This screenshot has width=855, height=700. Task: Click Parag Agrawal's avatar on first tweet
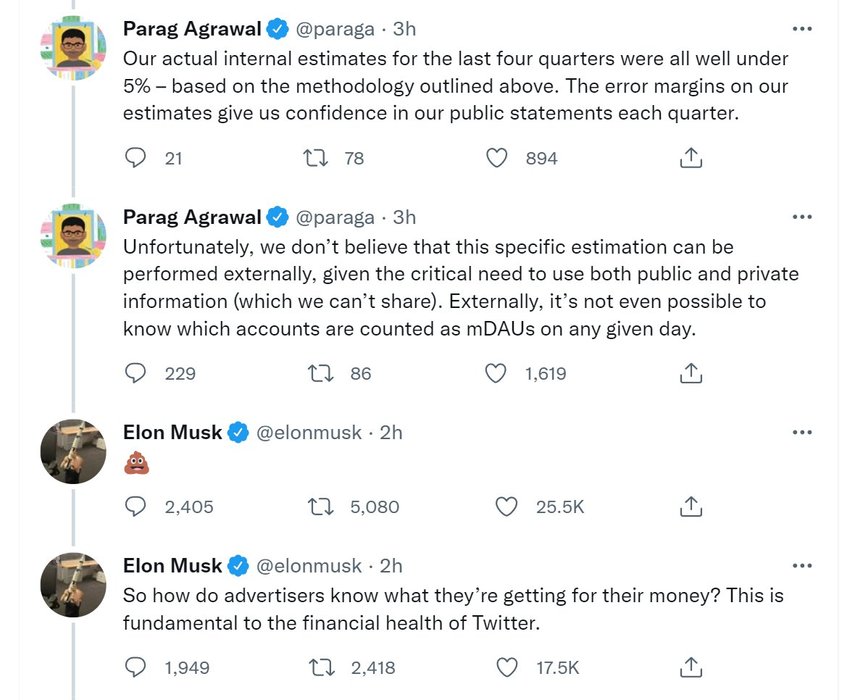[73, 46]
